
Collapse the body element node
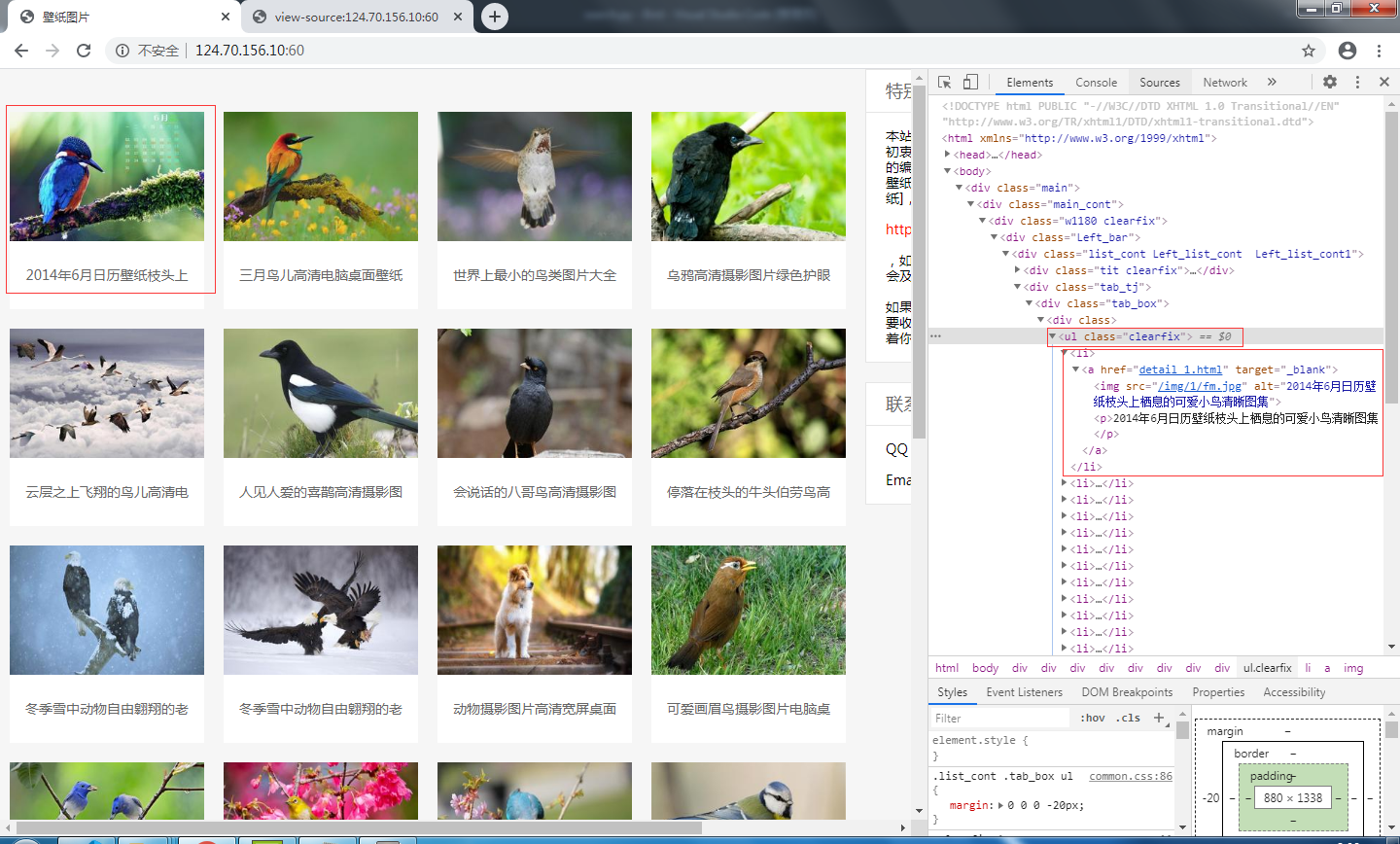[947, 171]
